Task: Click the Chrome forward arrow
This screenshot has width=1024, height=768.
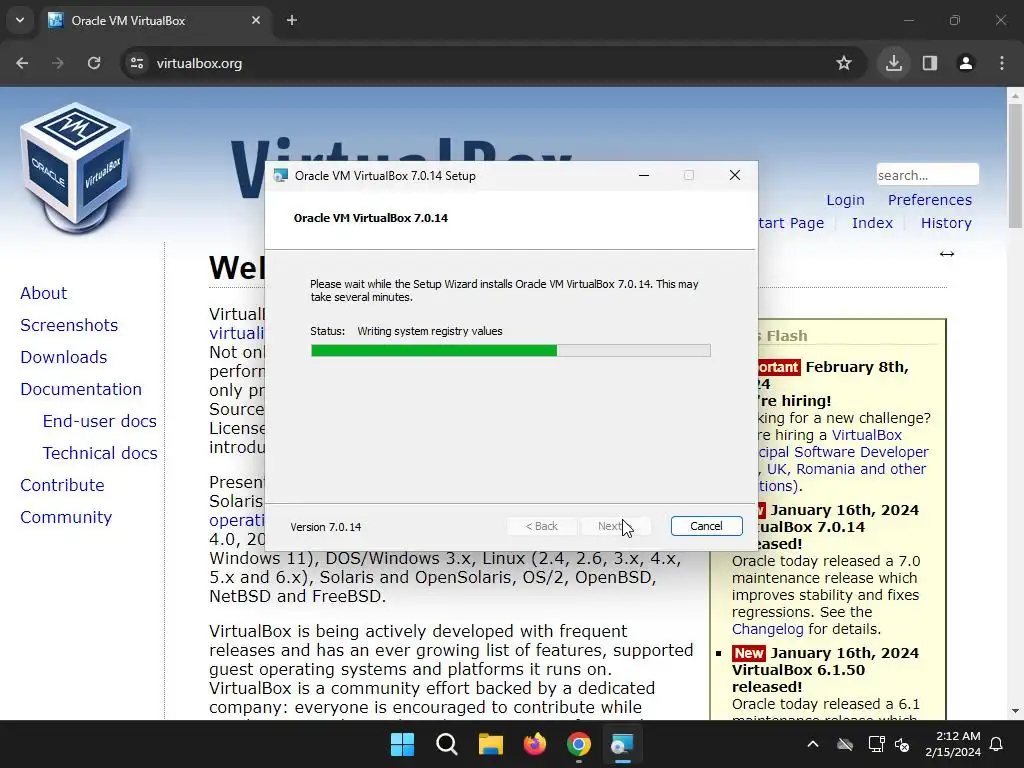Action: [x=58, y=63]
